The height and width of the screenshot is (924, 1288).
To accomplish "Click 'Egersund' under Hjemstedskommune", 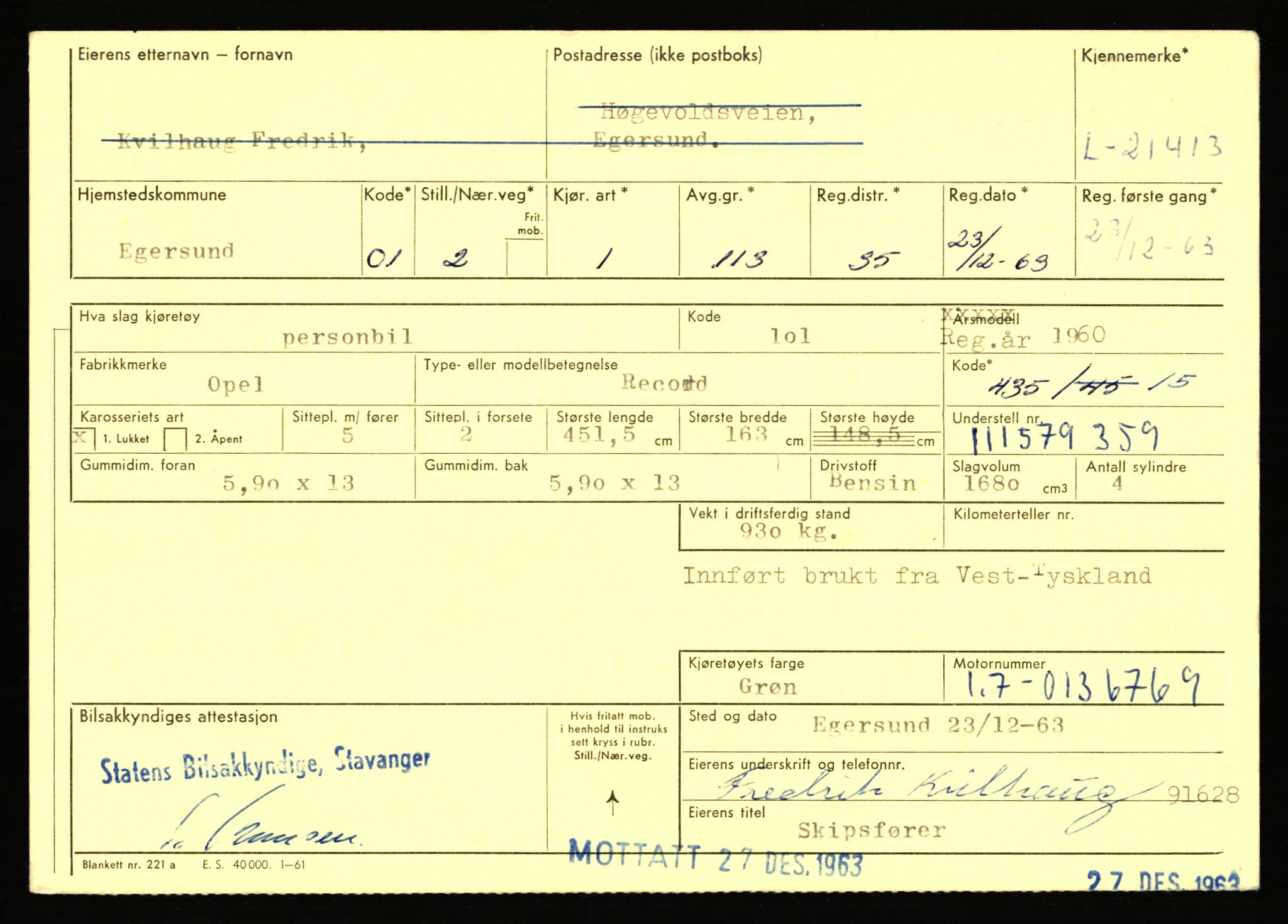I will coord(177,251).
